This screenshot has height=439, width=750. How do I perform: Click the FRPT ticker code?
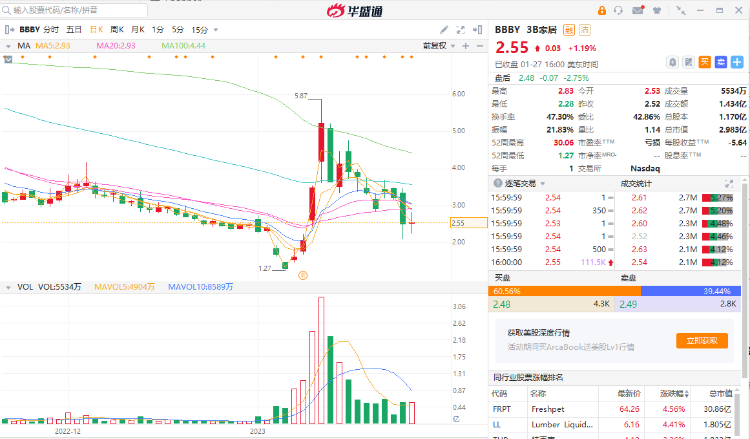pyautogui.click(x=502, y=409)
